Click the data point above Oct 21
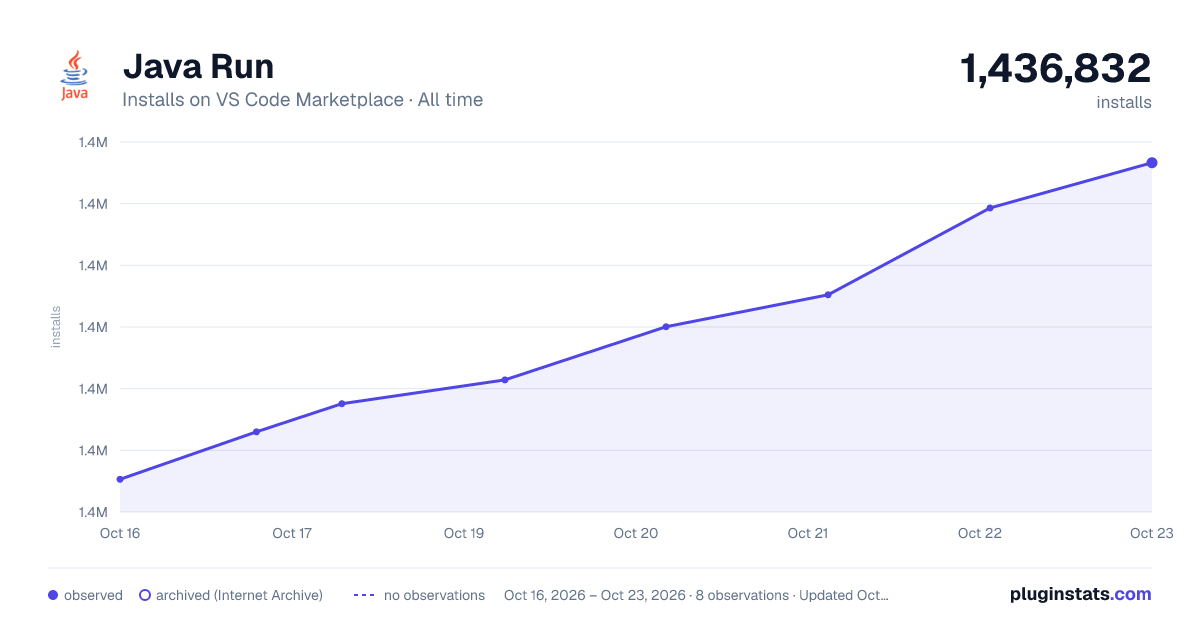The height and width of the screenshot is (630, 1200). 828,295
